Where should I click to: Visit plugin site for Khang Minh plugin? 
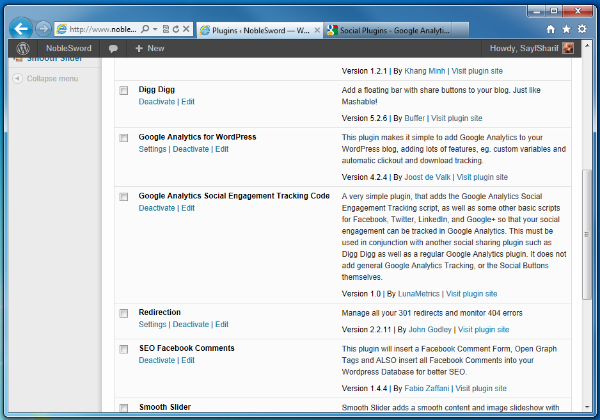(477, 71)
